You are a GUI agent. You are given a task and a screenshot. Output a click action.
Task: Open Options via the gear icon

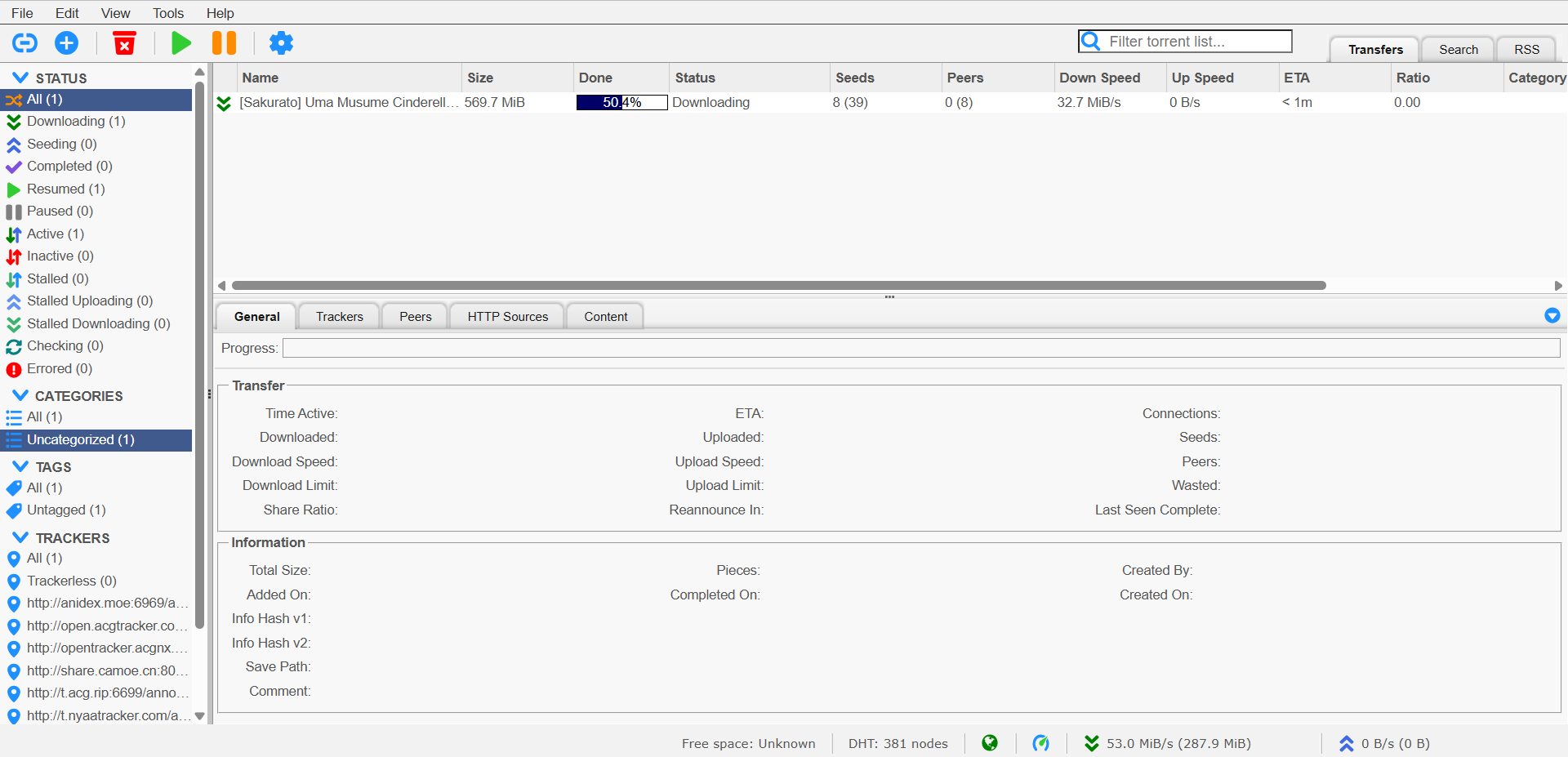click(281, 42)
